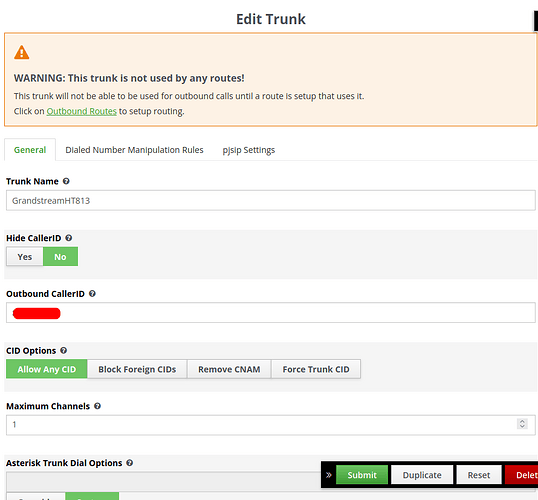Click the Edit Trunk page heading
Screen dimensions: 538x500
pos(271,19)
